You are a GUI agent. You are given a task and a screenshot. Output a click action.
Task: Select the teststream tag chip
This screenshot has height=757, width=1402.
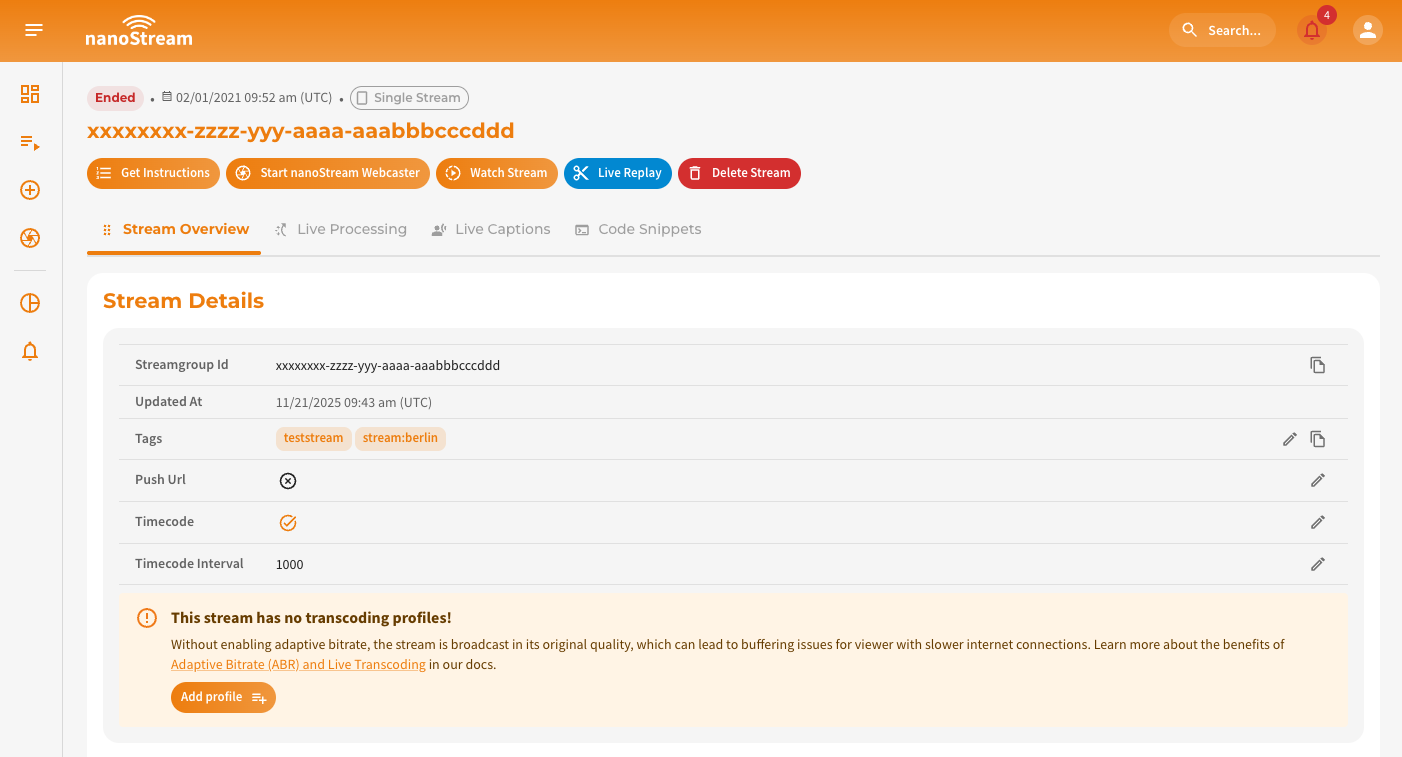tap(313, 438)
